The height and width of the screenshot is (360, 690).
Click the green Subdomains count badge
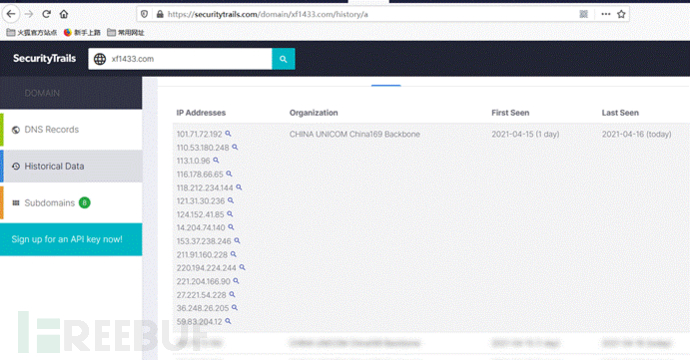coord(84,202)
